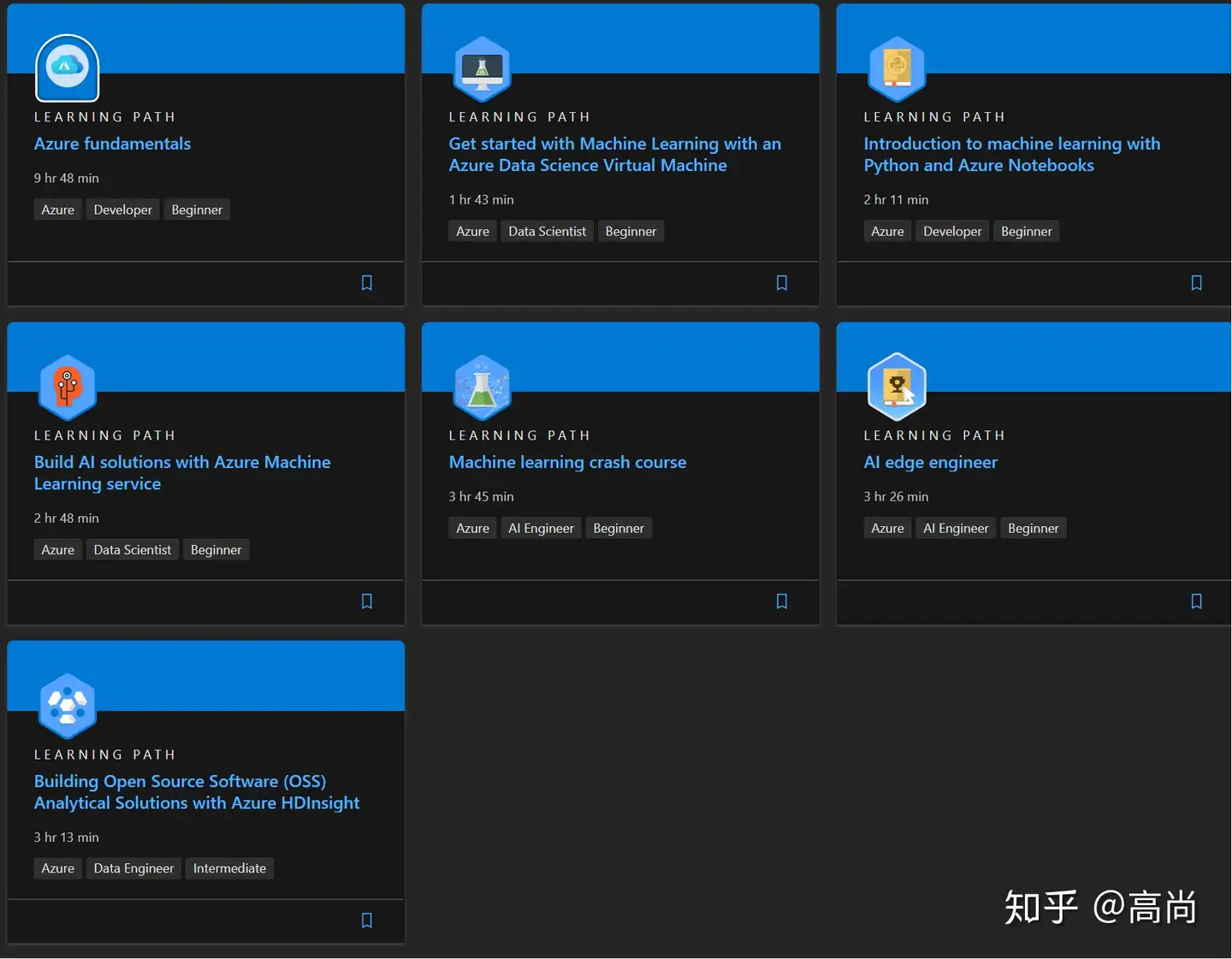This screenshot has height=959, width=1232.
Task: Click "LEARNING PATH" label above Machine learning crash course
Action: 520,435
